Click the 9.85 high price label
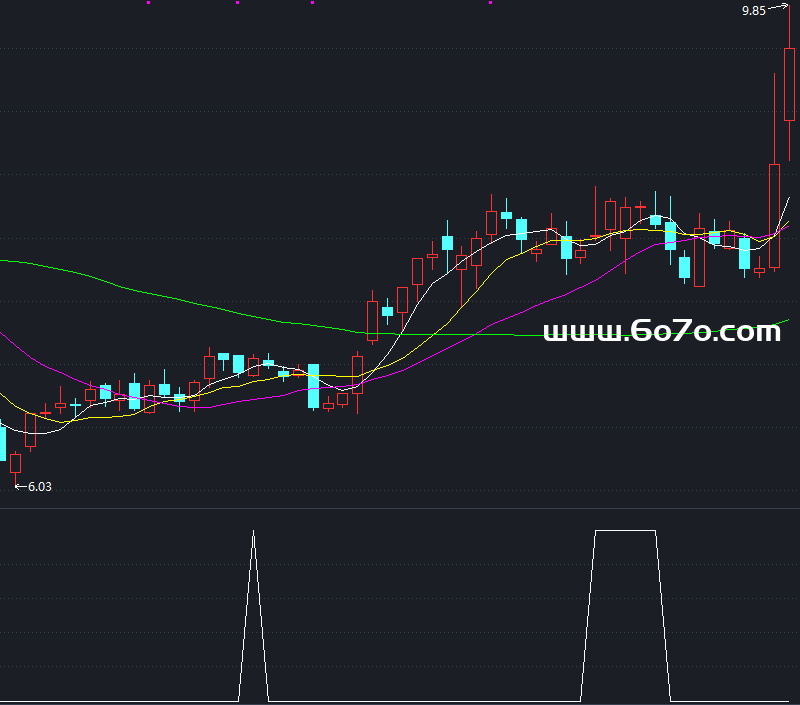 click(753, 11)
